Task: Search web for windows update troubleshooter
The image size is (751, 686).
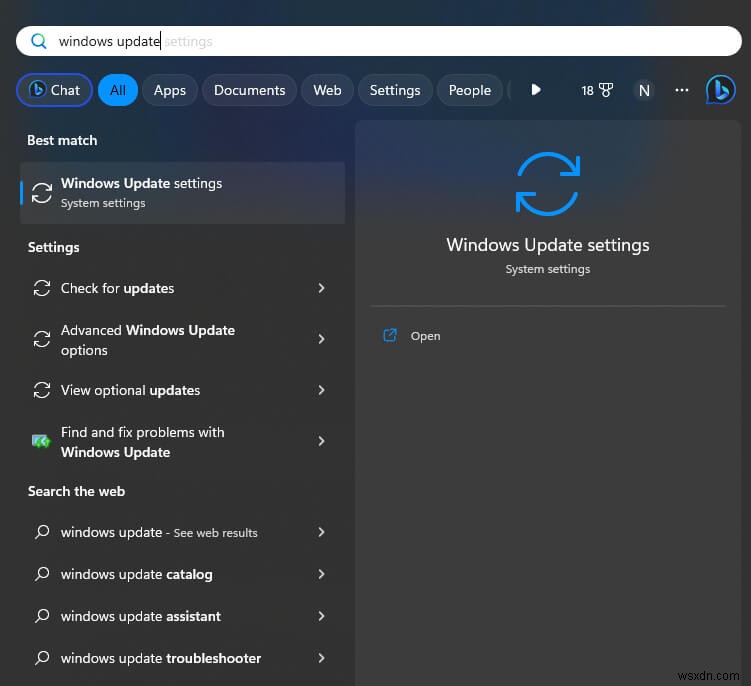Action: pyautogui.click(x=182, y=658)
